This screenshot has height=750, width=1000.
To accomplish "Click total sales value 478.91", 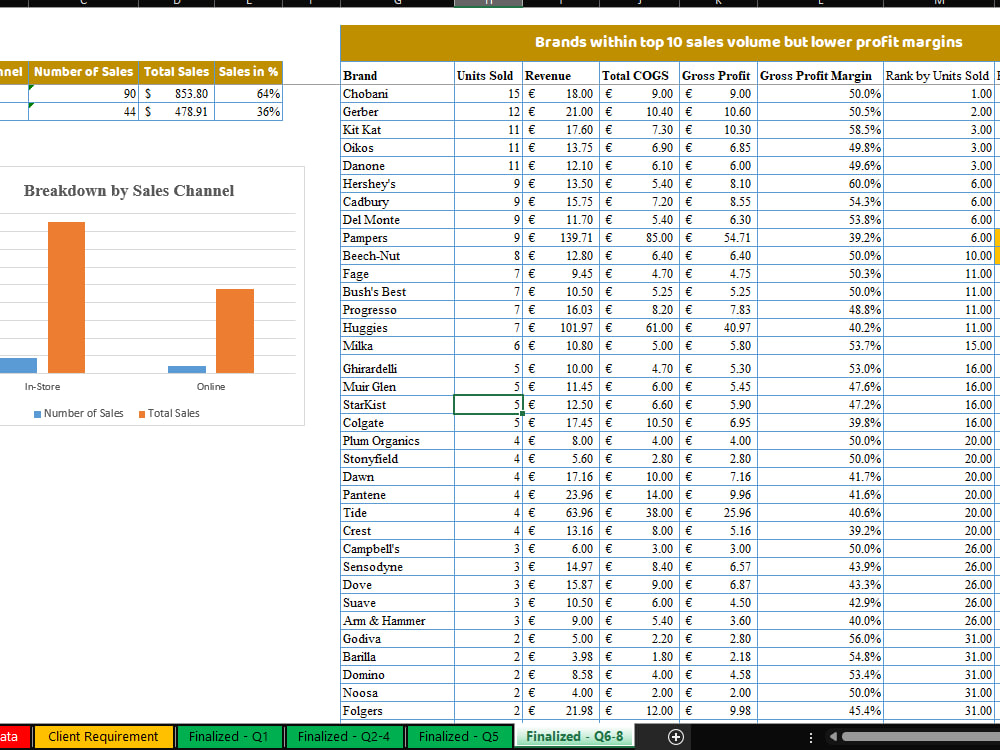I will pos(177,112).
